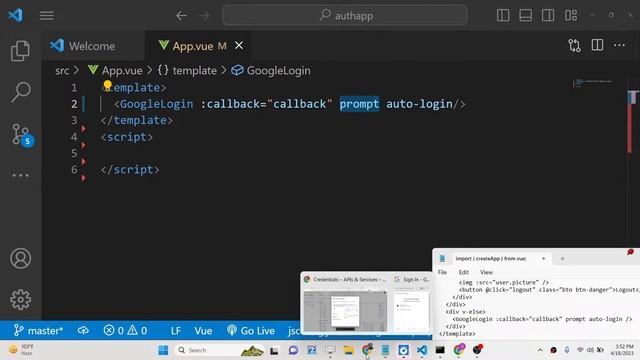Open the Manage gear icon
640x360 pixels.
coord(20,300)
